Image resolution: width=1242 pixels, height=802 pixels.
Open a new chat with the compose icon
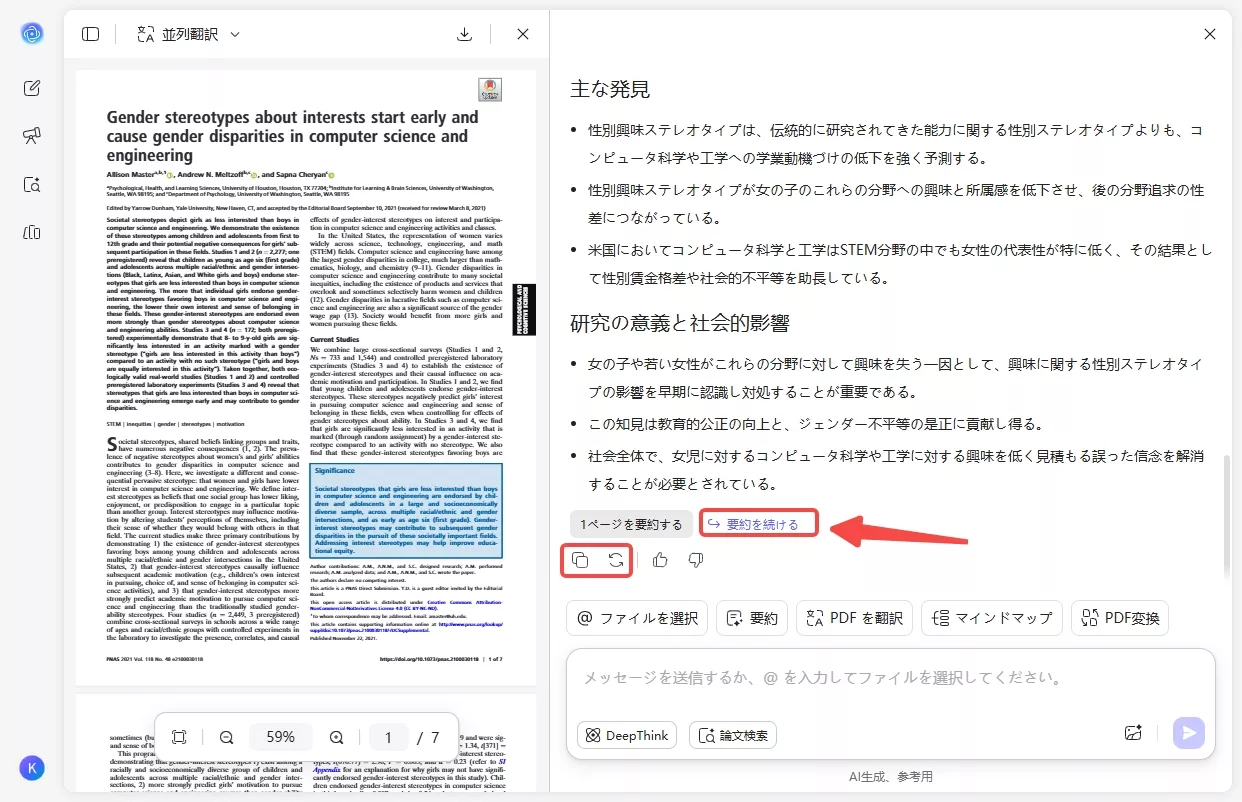coord(31,87)
